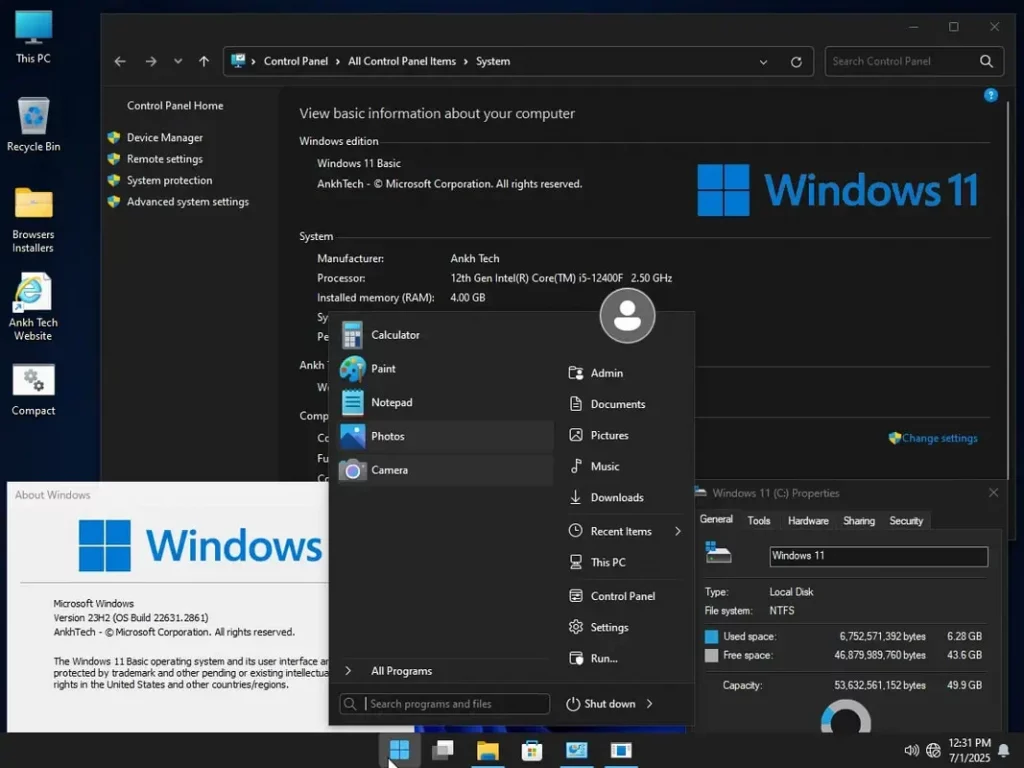
Task: Expand the Shut down options arrow
Action: click(x=650, y=704)
